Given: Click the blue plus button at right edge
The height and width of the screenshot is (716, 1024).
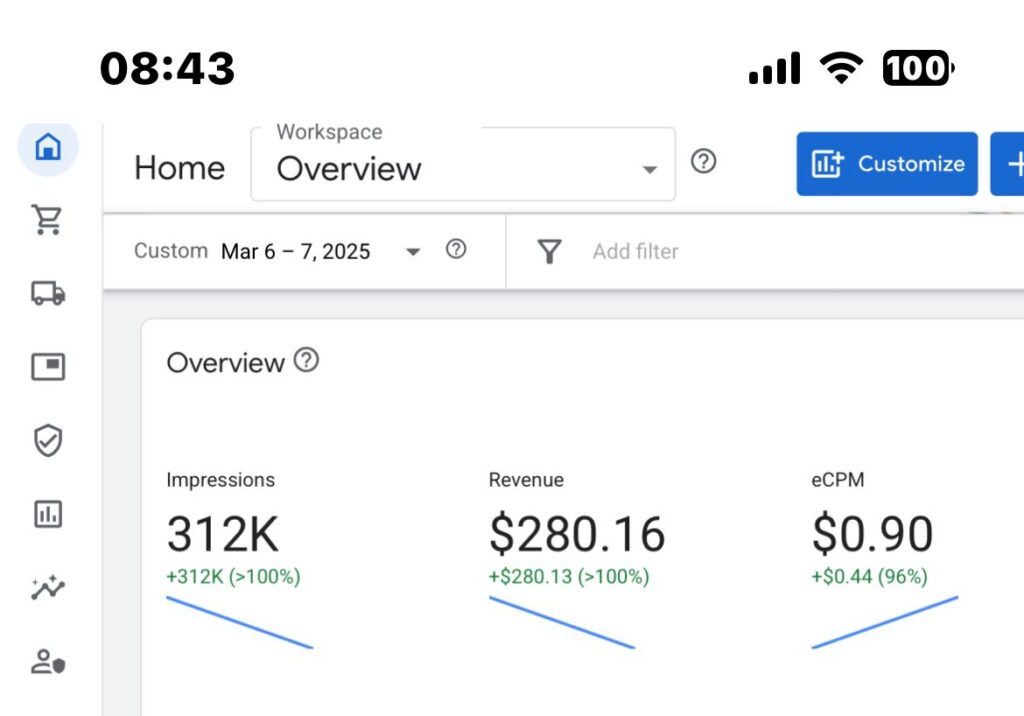Looking at the screenshot, I should coord(1010,164).
